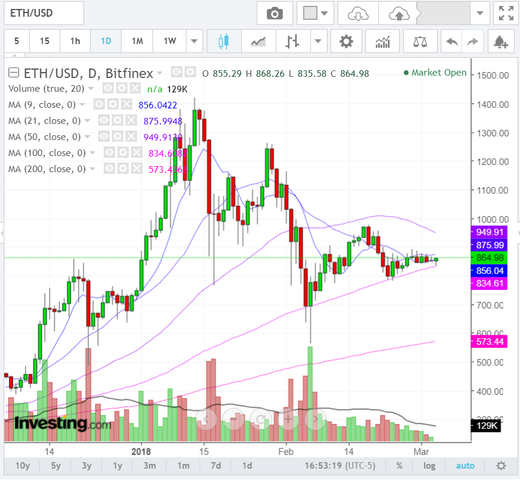Expand the MA (50, close, 0) dropdown
The image size is (520, 480).
pyautogui.click(x=87, y=137)
